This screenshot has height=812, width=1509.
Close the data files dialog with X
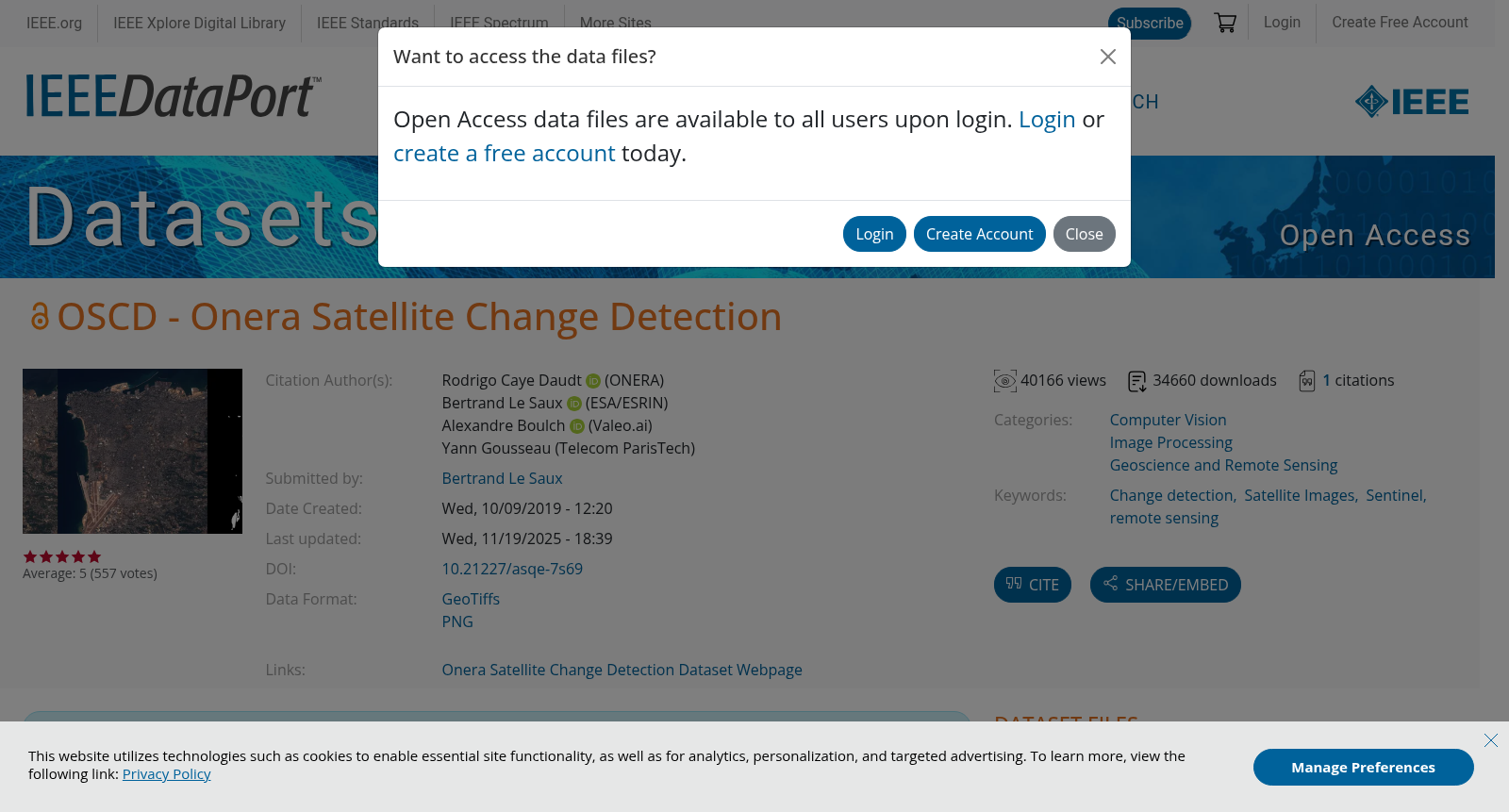click(x=1108, y=57)
